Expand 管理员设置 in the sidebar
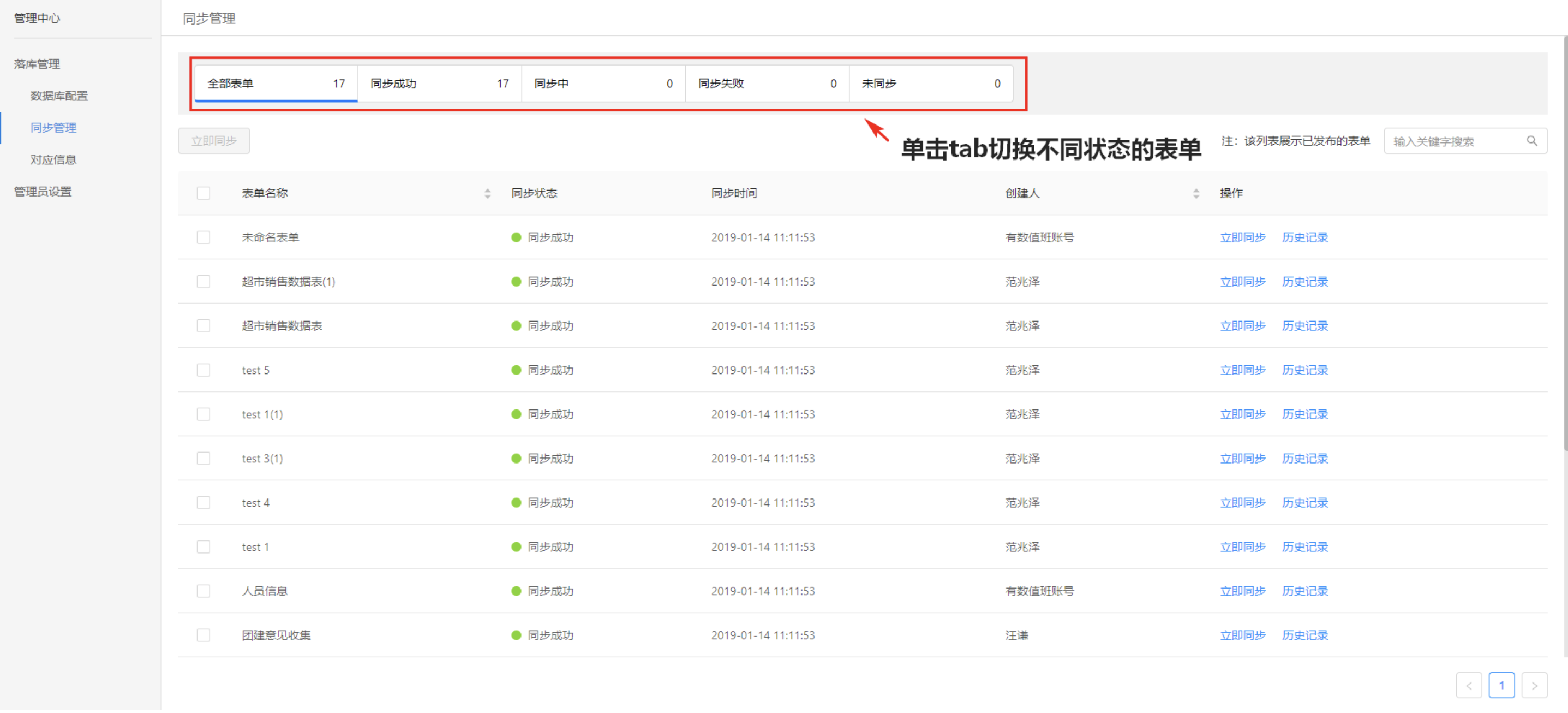The width and height of the screenshot is (1568, 713). [43, 192]
